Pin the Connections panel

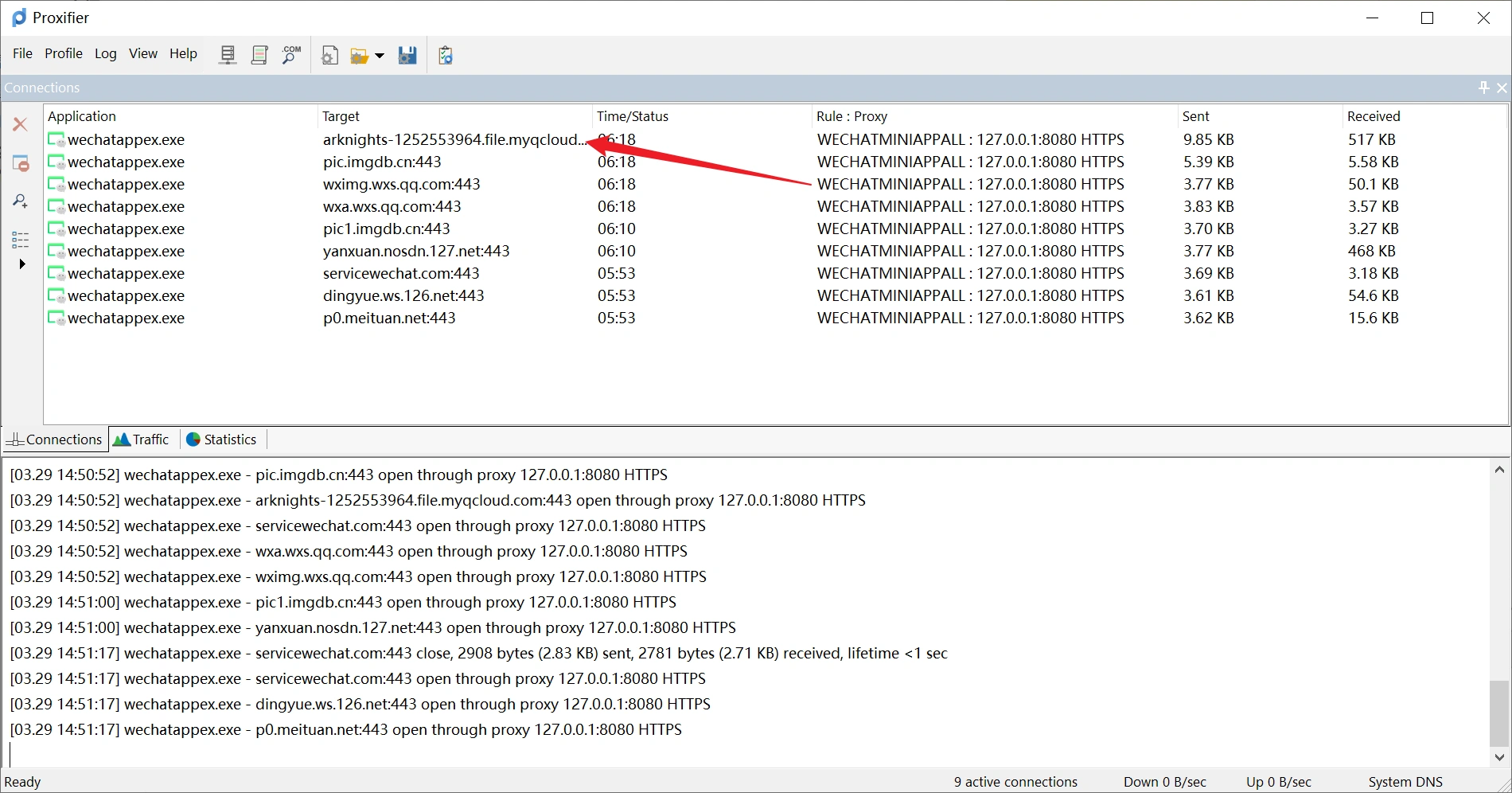click(1483, 88)
